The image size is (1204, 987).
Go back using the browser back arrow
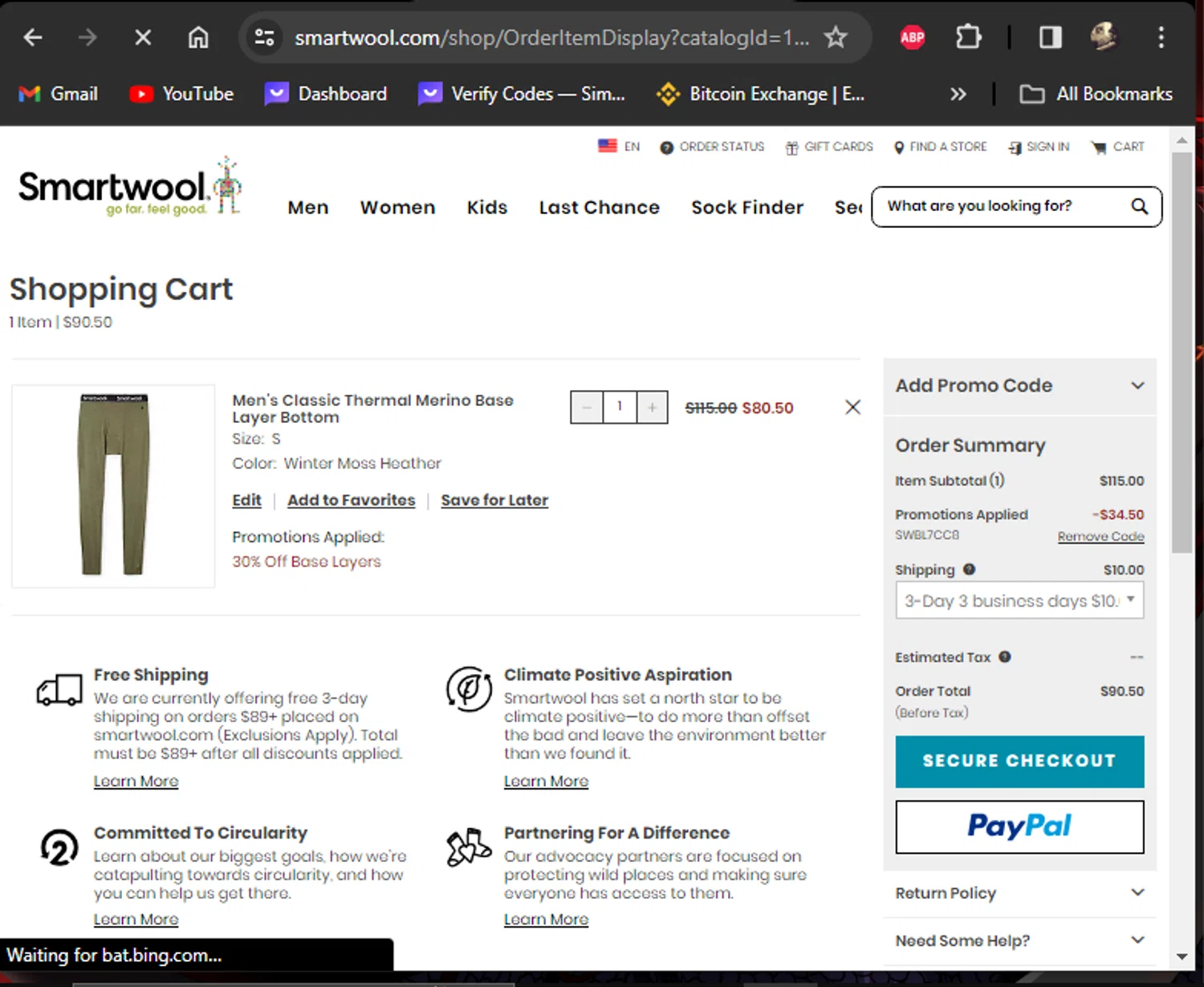tap(33, 38)
